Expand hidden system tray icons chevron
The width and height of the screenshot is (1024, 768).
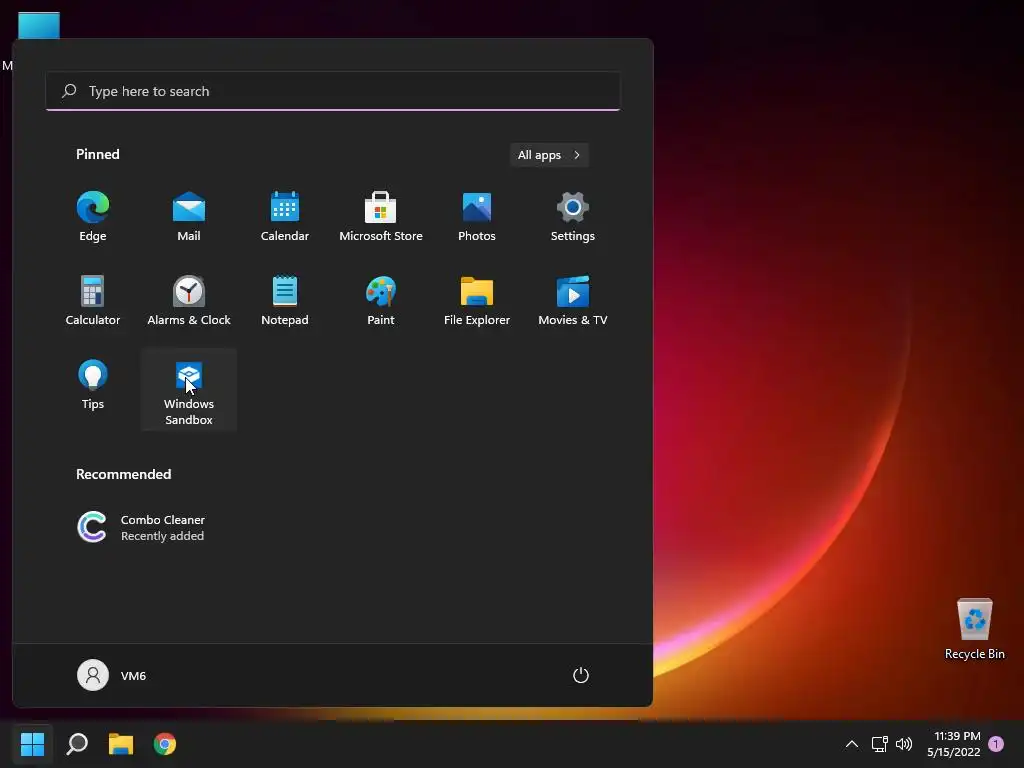click(x=852, y=744)
